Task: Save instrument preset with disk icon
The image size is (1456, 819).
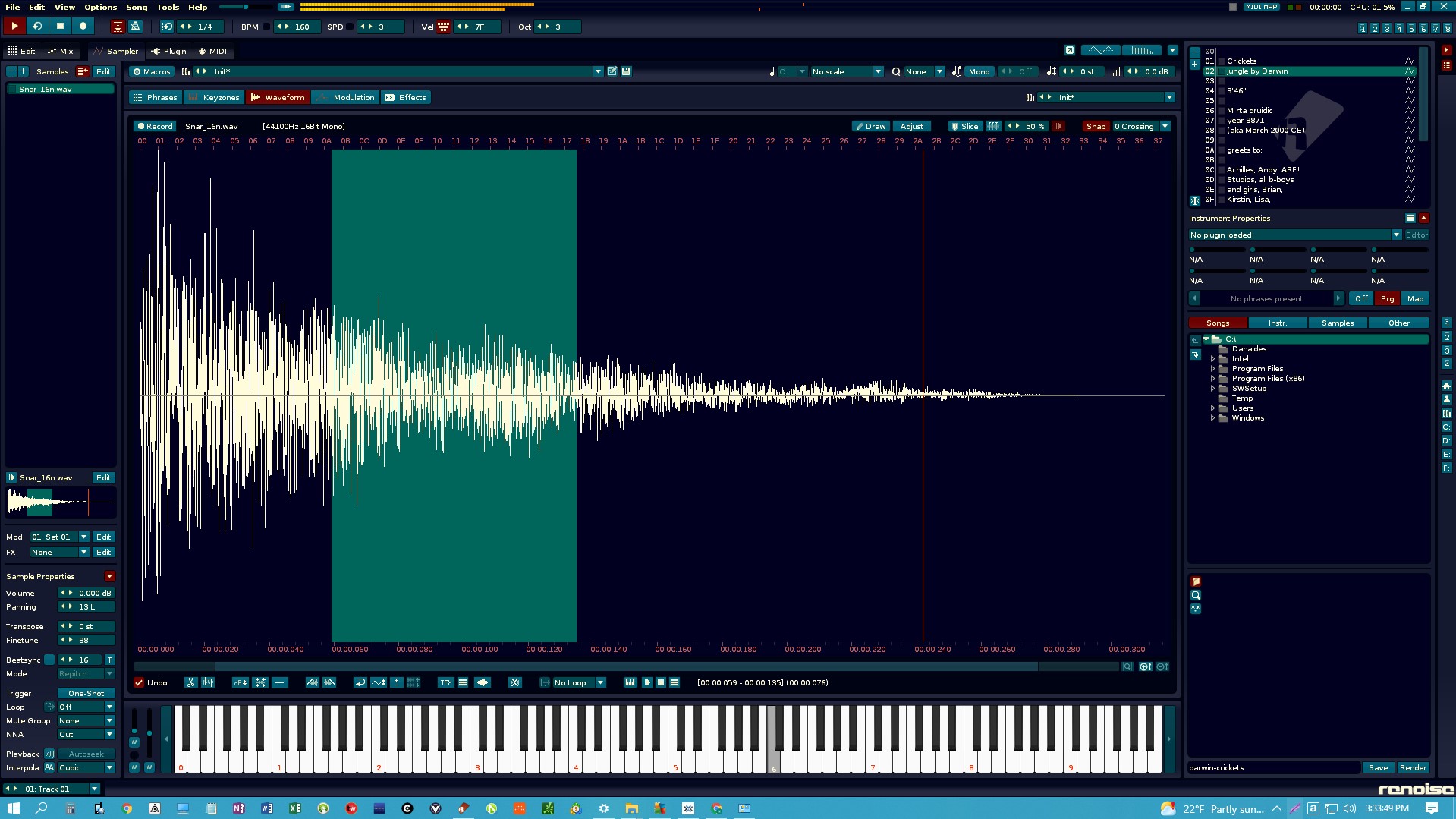Action: 626,71
